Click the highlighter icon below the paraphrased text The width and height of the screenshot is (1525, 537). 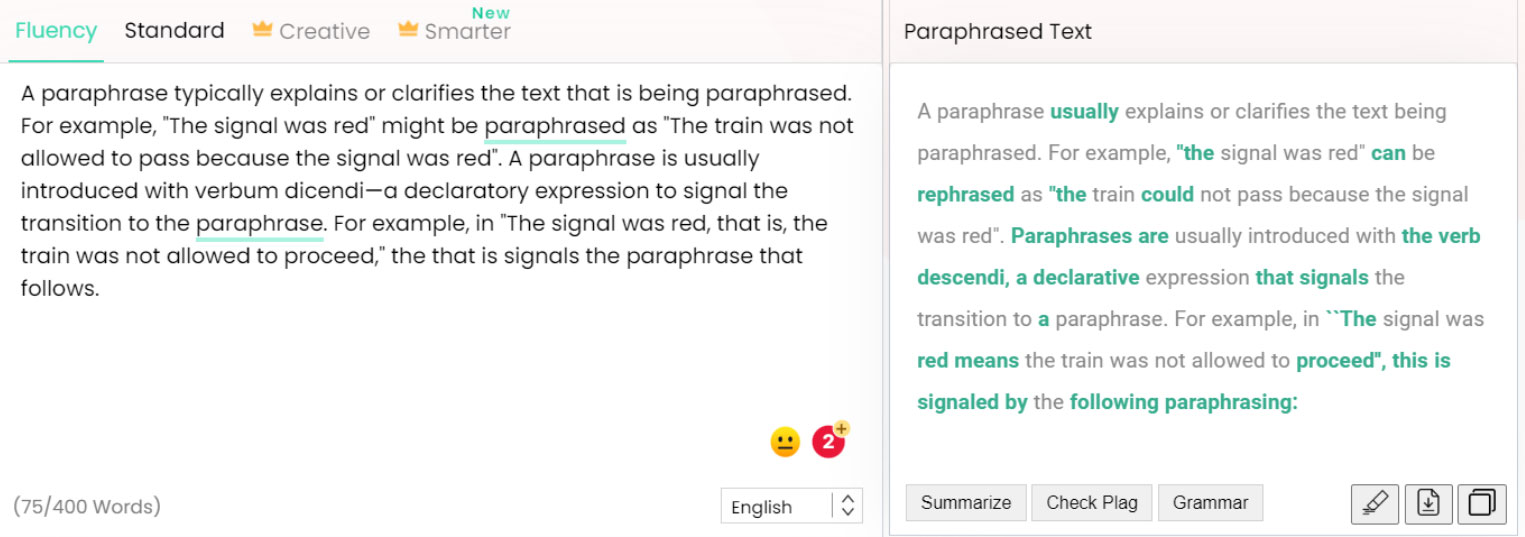1375,503
